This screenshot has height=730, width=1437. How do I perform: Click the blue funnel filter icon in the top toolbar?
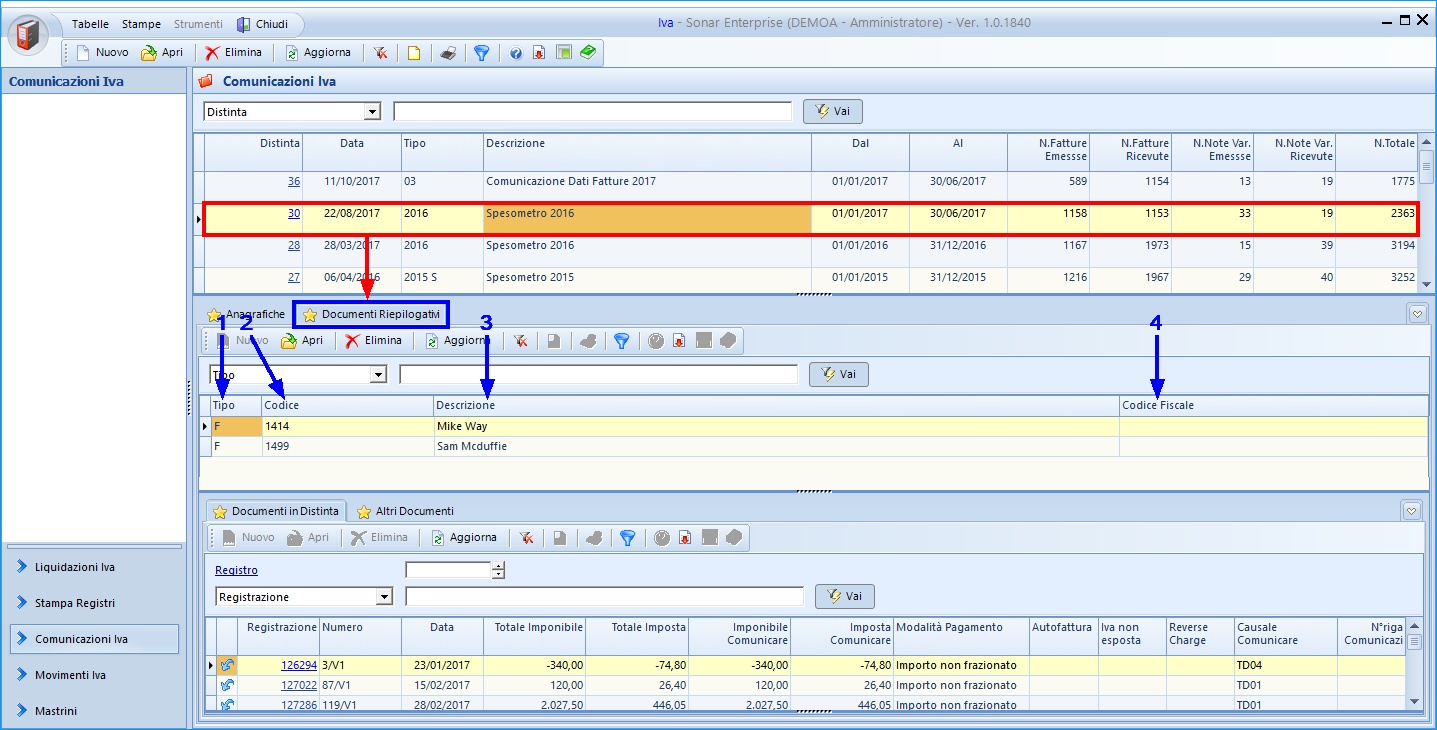coord(481,53)
